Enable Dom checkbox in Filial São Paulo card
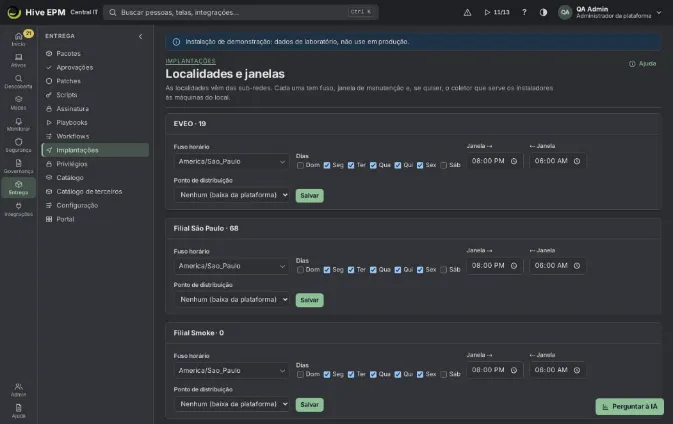Screen dimensions: 673x424 coord(300,270)
